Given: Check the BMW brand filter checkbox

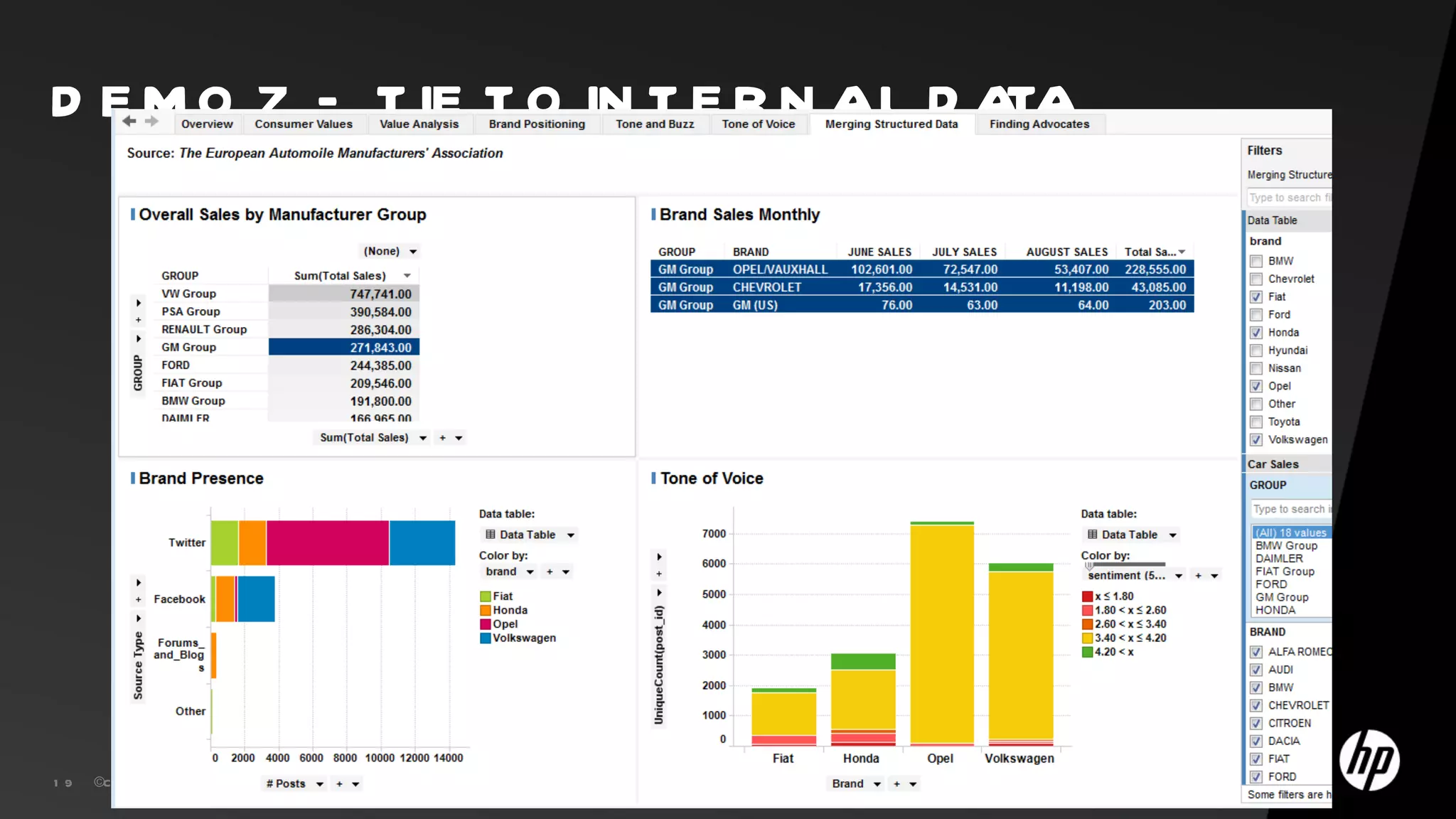Looking at the screenshot, I should 1256,262.
